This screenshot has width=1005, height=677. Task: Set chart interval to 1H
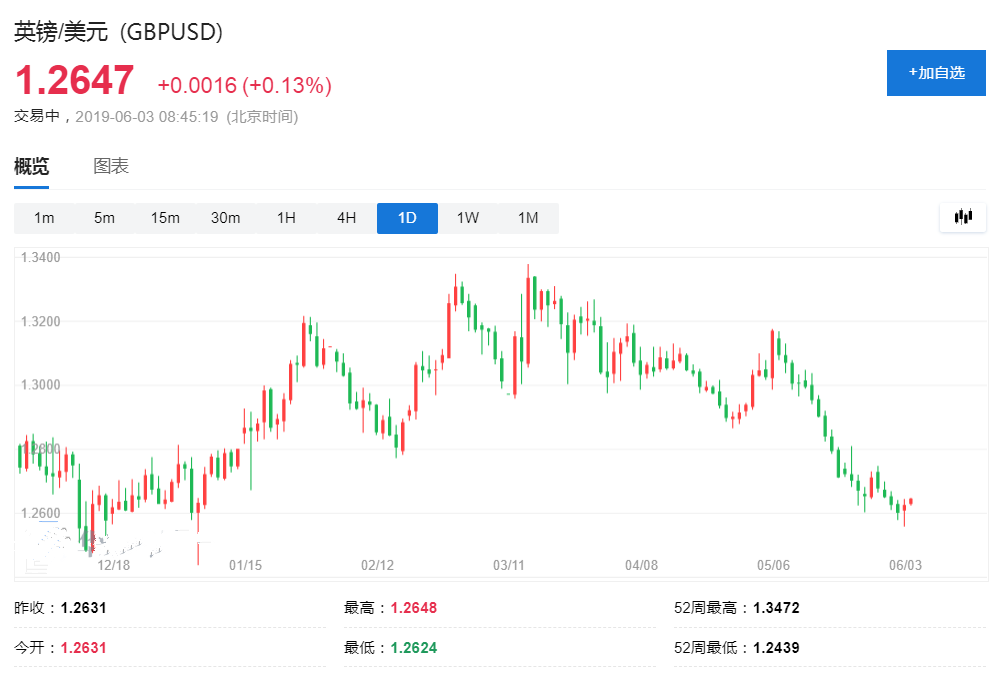click(286, 218)
